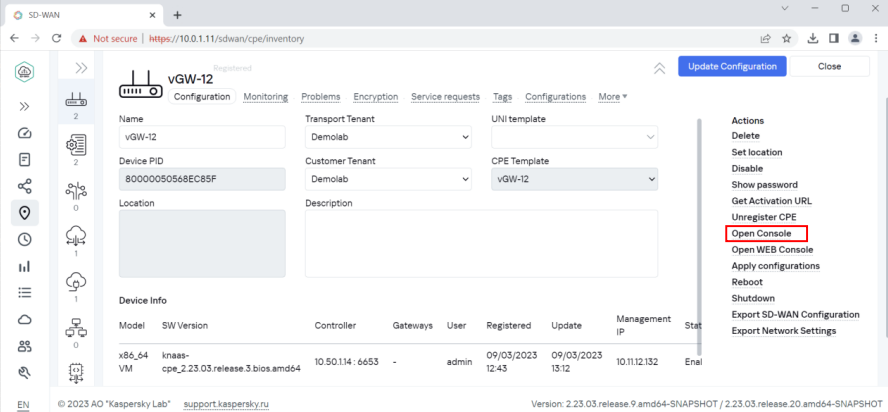This screenshot has width=888, height=412.
Task: Open the document page sidebar icon
Action: pyautogui.click(x=24, y=160)
